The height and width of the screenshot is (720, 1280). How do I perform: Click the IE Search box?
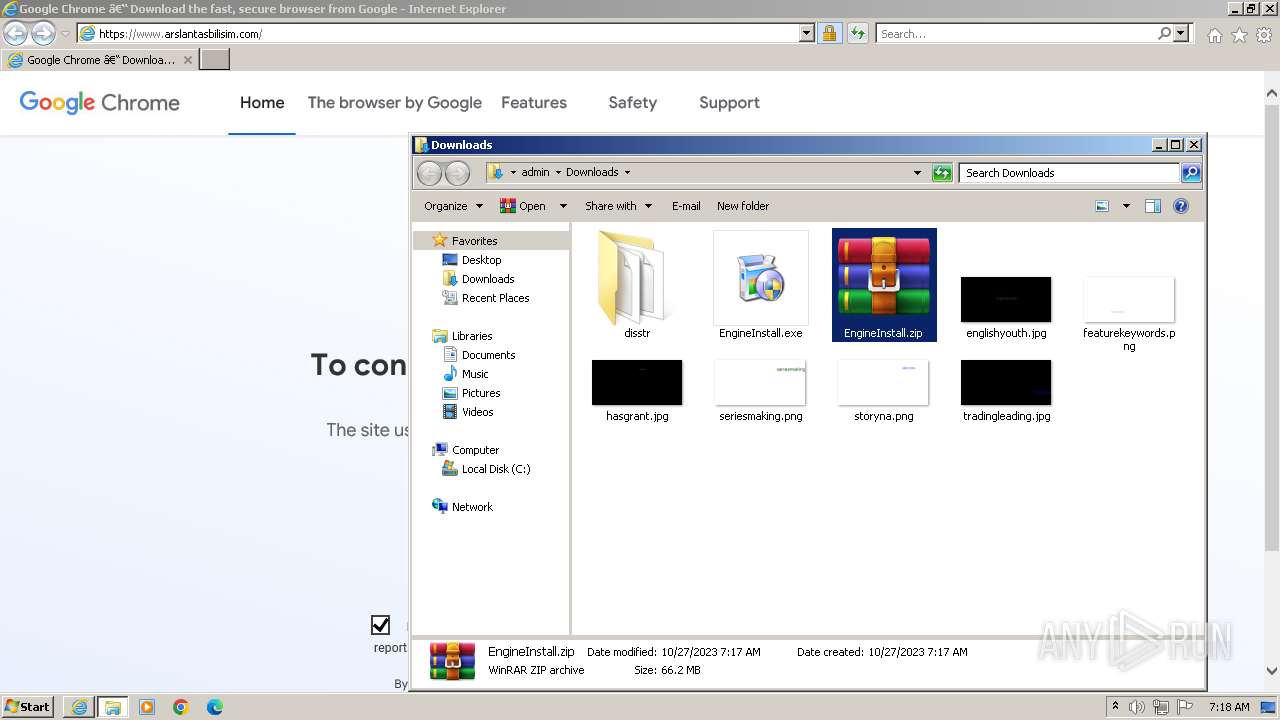1016,34
